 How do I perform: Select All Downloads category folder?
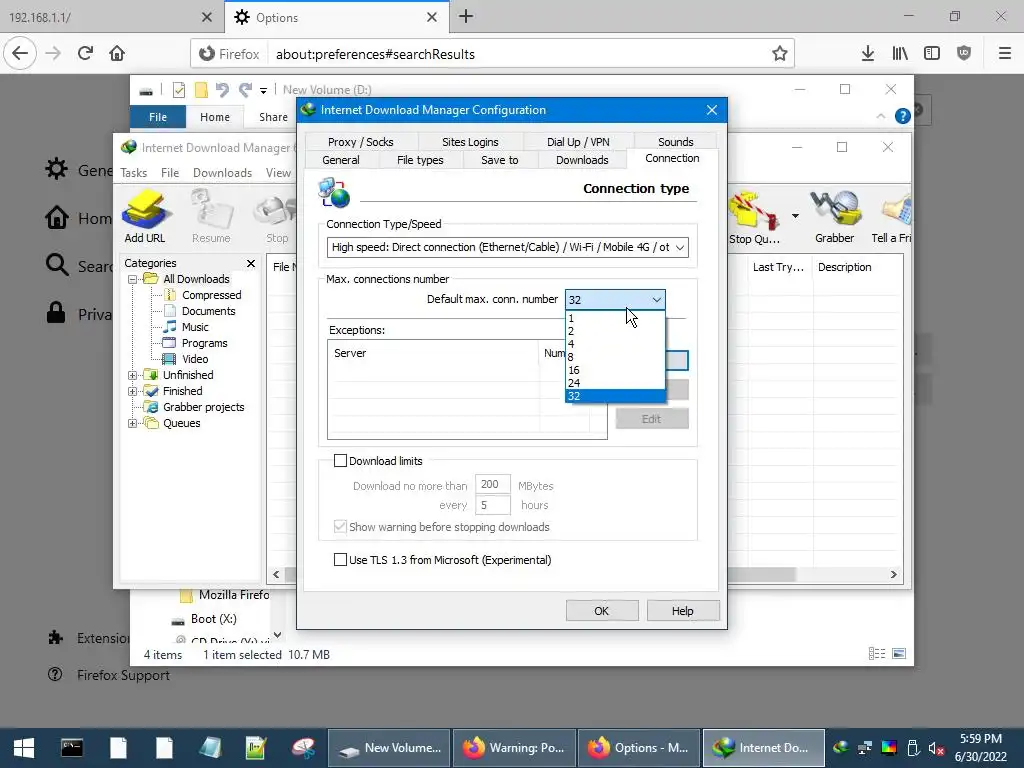(196, 279)
